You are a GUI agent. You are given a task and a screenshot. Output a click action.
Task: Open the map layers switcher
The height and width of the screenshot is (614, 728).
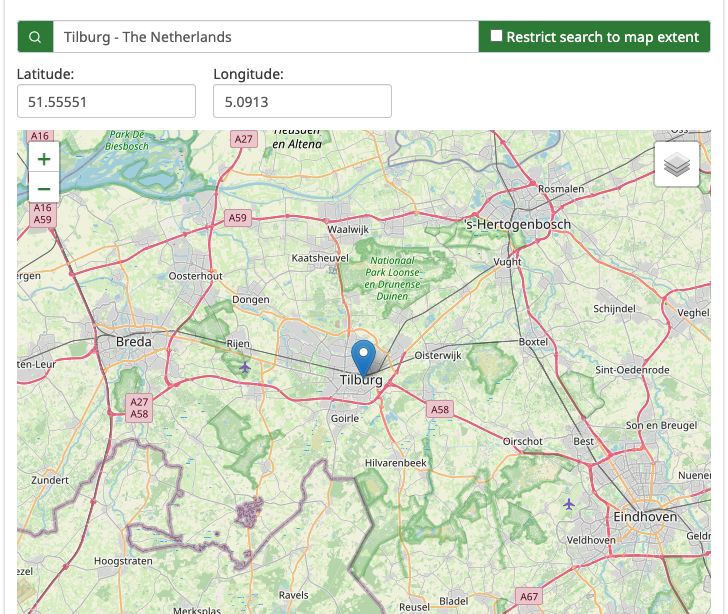[677, 165]
